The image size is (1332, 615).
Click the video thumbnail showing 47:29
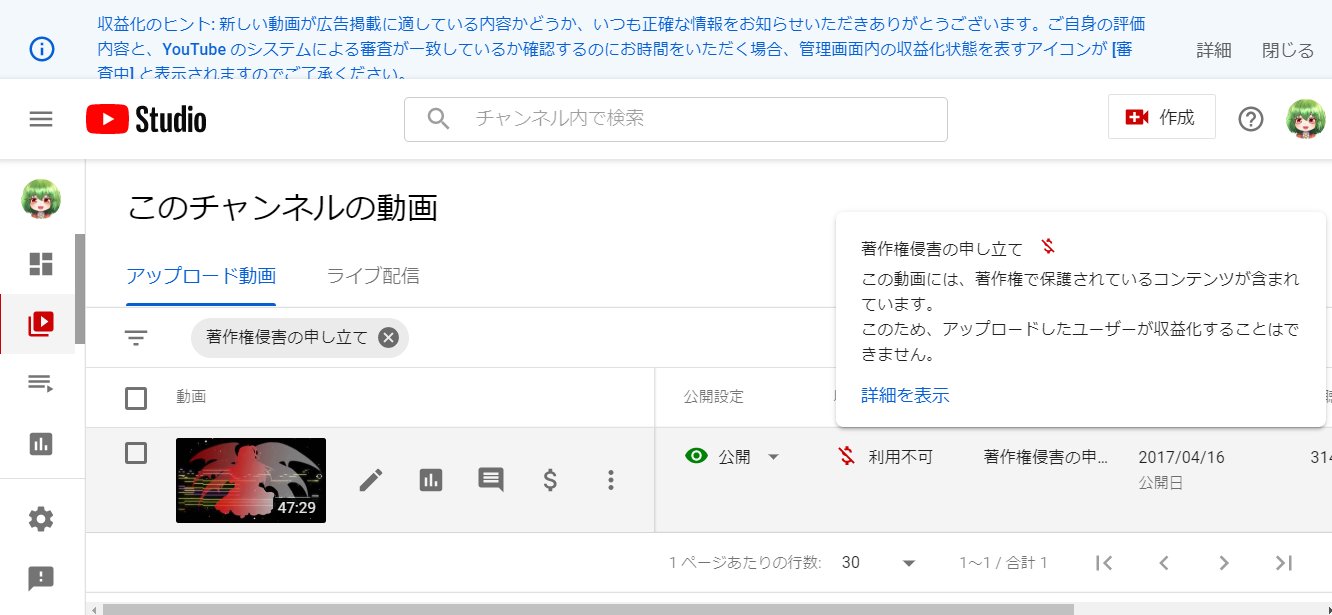[251, 479]
